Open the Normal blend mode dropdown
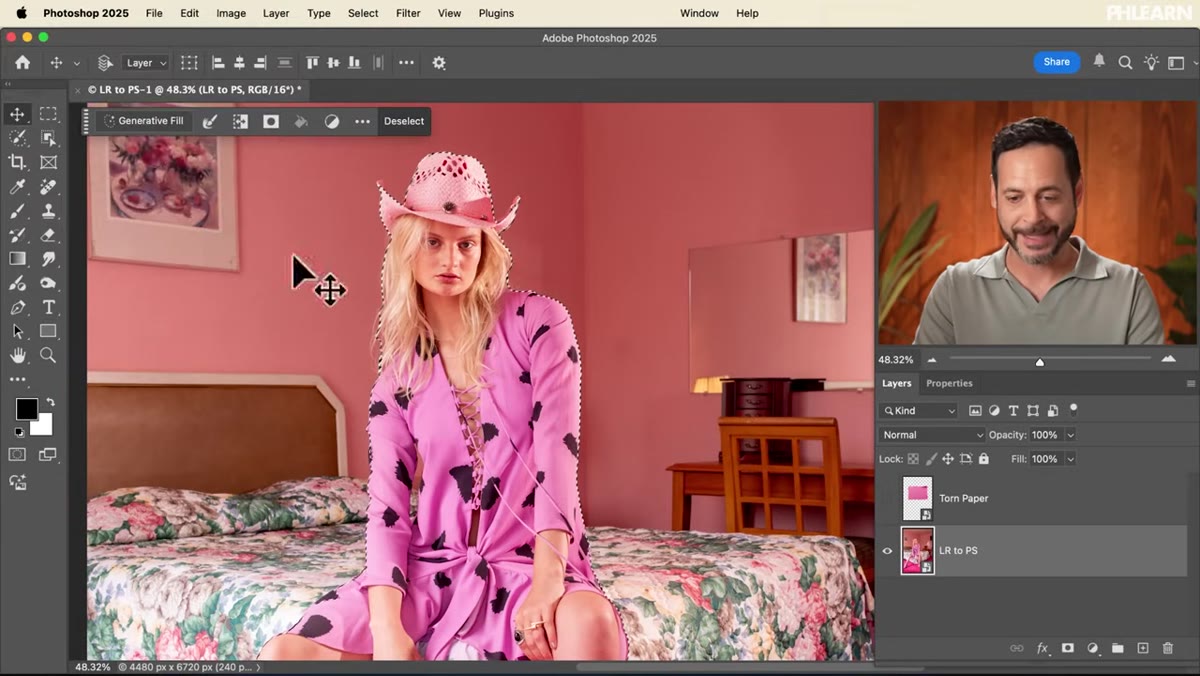Screen dimensions: 1200x676 coord(932,435)
